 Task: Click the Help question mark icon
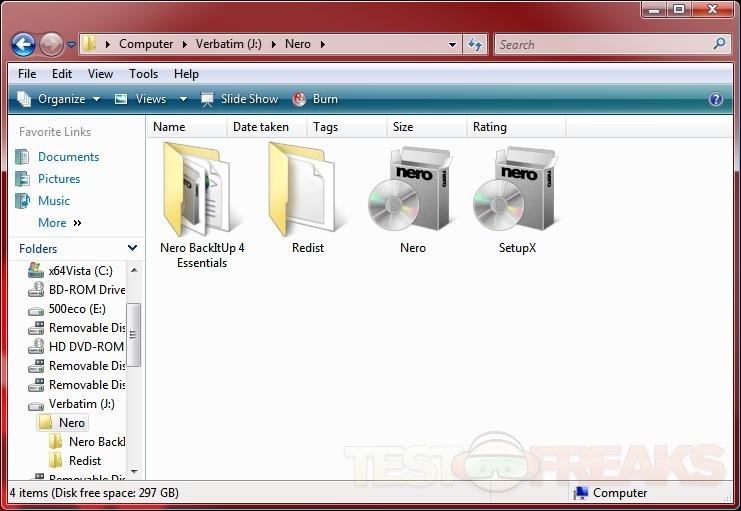(715, 99)
